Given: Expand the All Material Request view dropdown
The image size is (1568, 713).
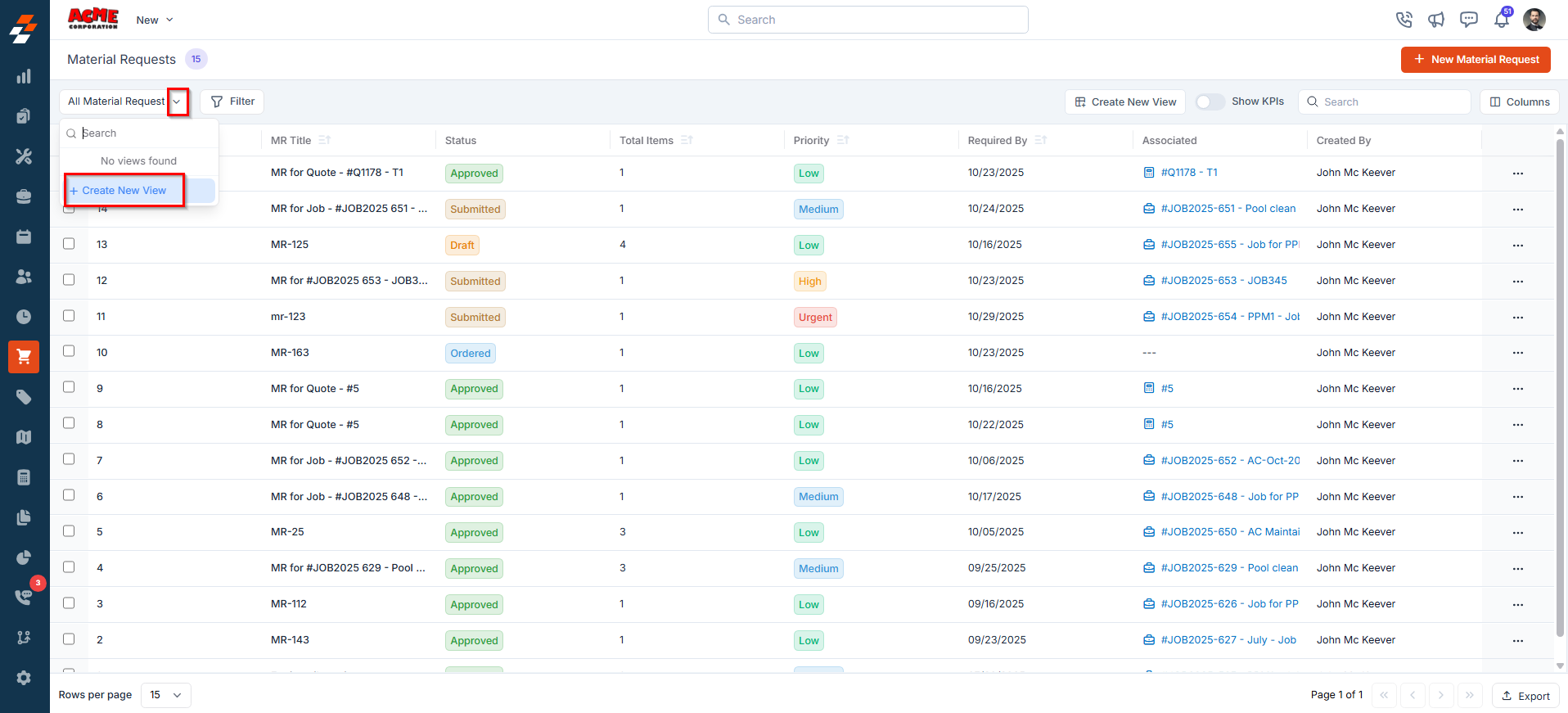Looking at the screenshot, I should coord(178,102).
